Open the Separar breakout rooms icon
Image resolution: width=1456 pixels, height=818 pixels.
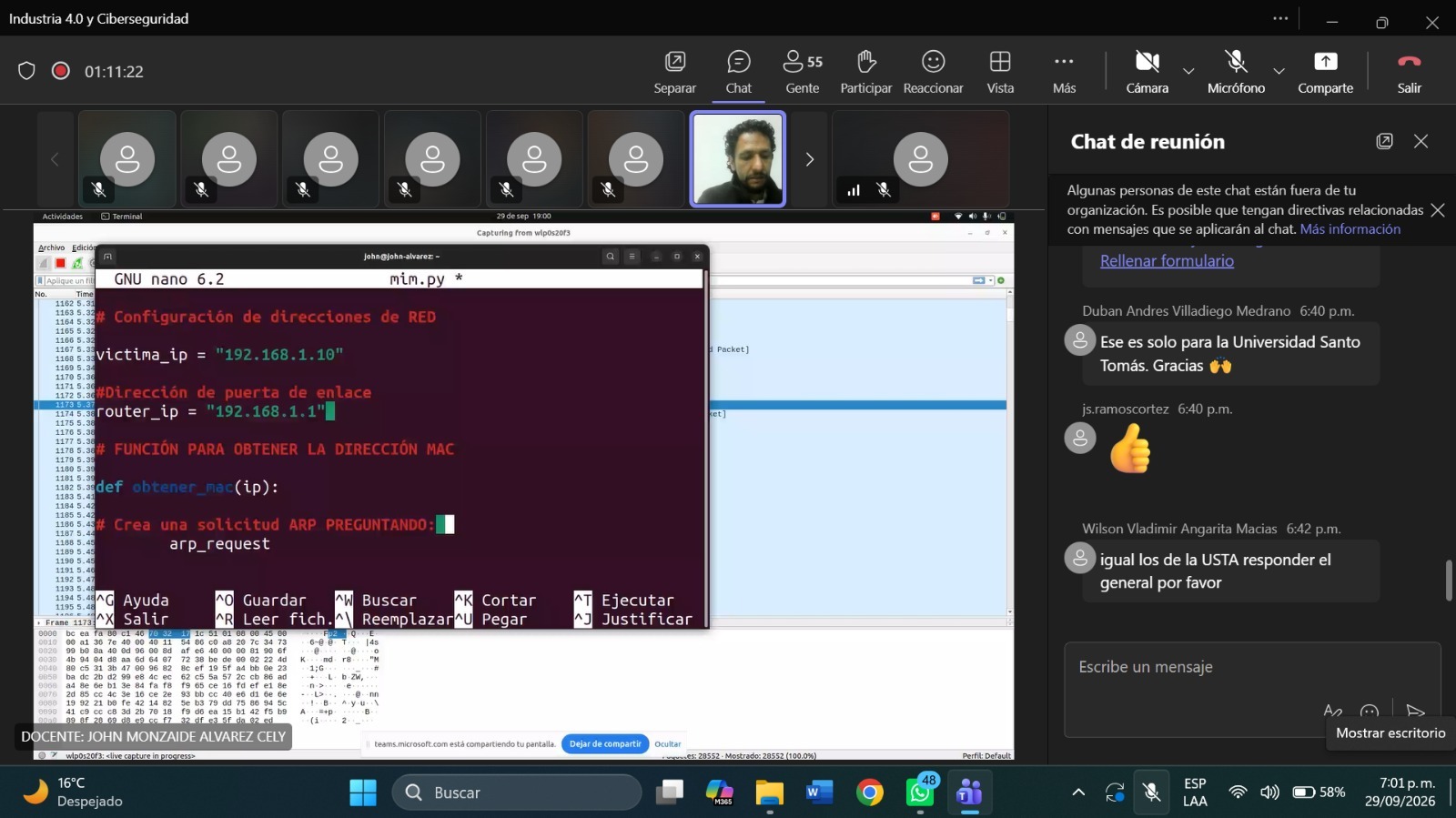point(674,72)
